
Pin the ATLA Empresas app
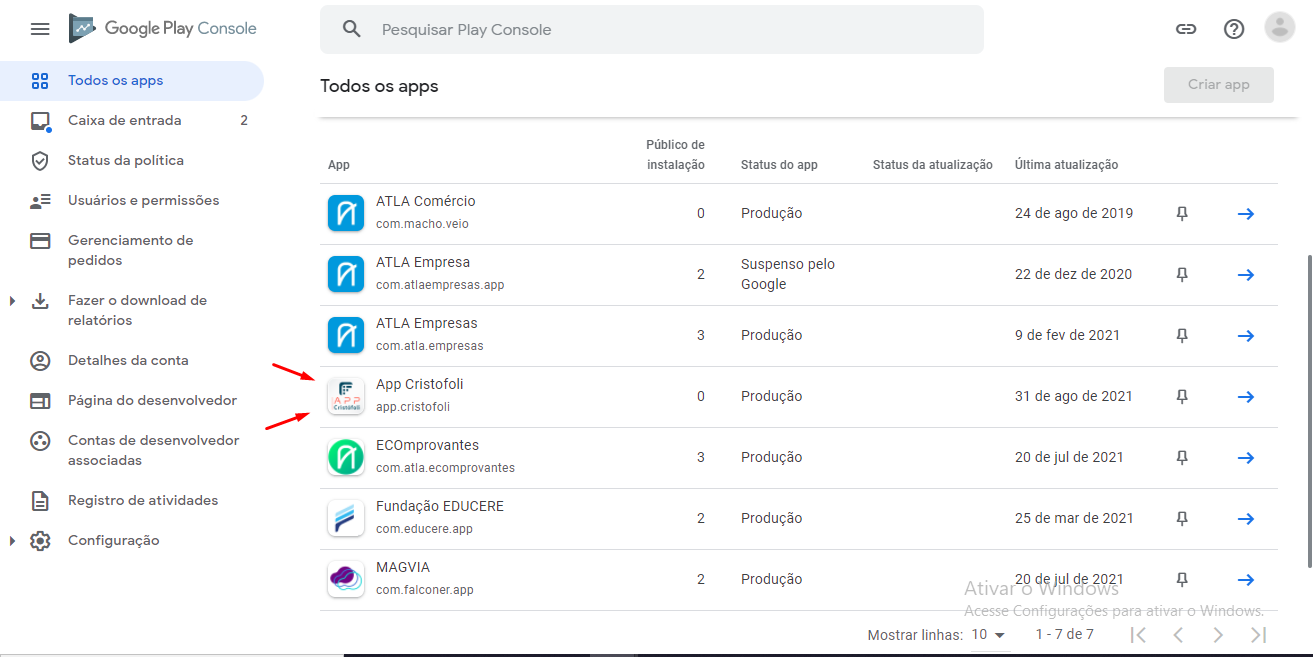tap(1182, 335)
